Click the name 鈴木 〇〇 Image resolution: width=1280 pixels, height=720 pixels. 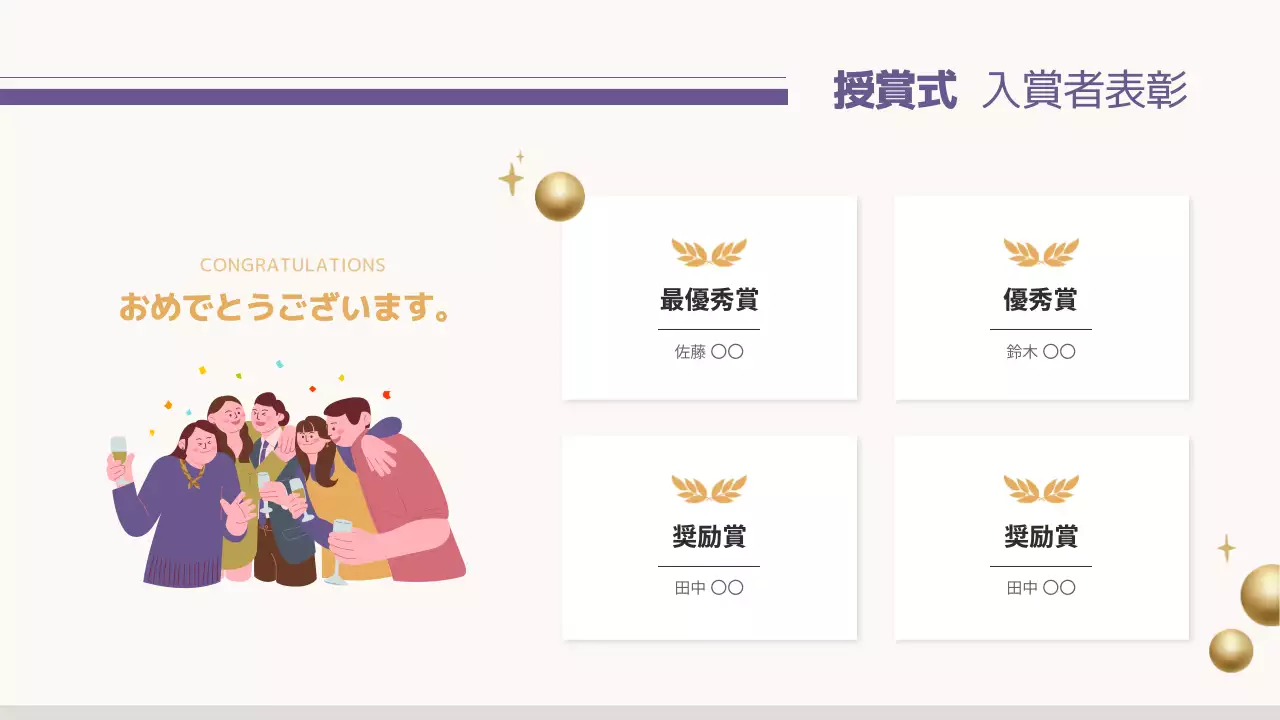tap(1041, 352)
